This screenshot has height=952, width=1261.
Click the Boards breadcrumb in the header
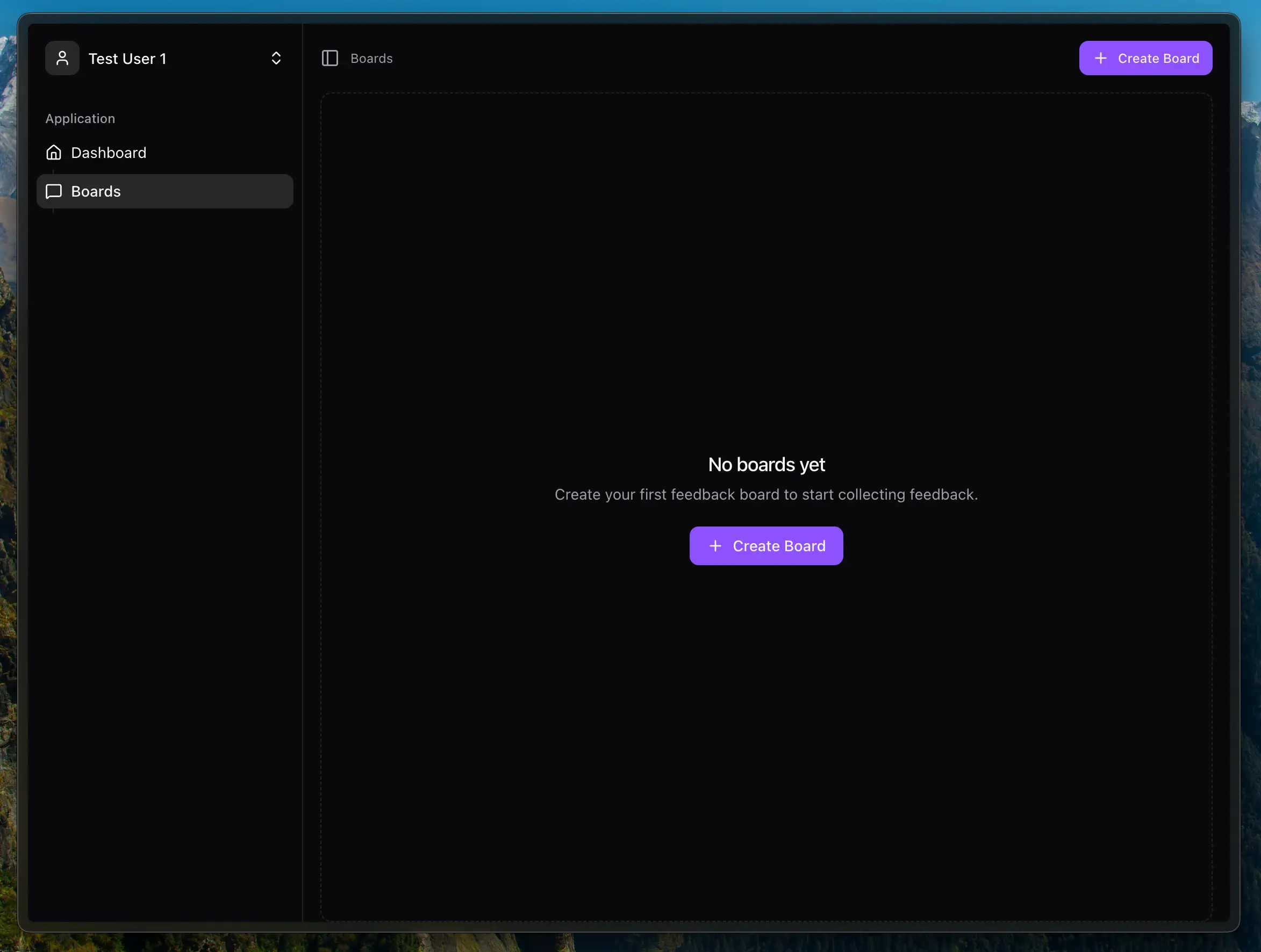371,58
